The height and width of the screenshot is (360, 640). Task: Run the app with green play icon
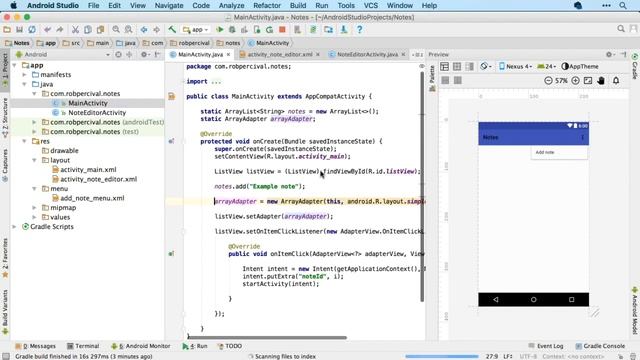pos(220,30)
